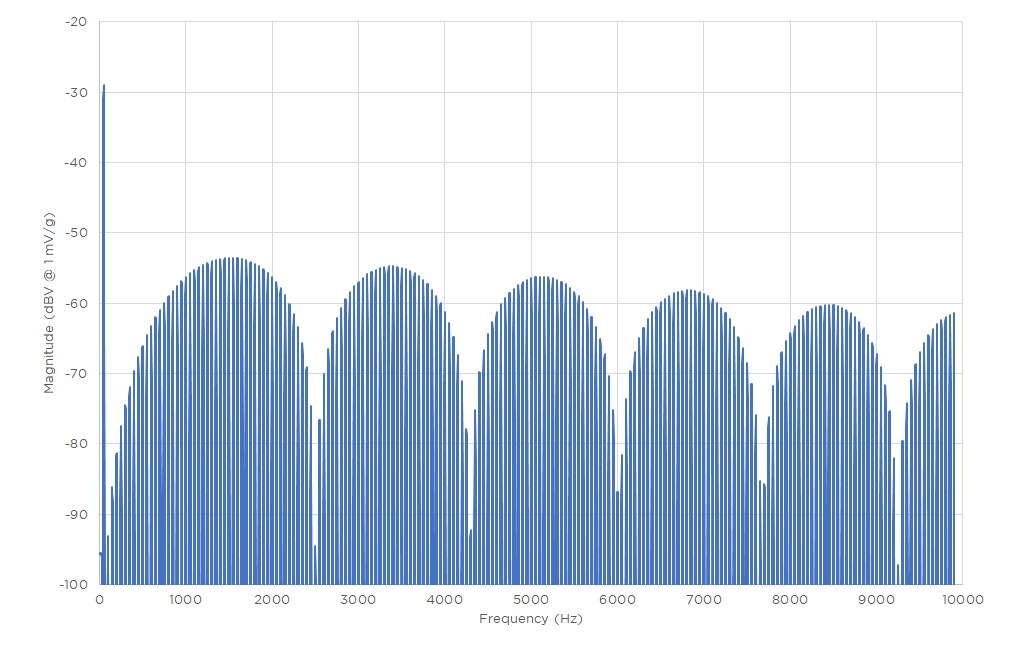Click the 10000 label on the frequency axis
The image size is (1024, 650).
(x=962, y=599)
